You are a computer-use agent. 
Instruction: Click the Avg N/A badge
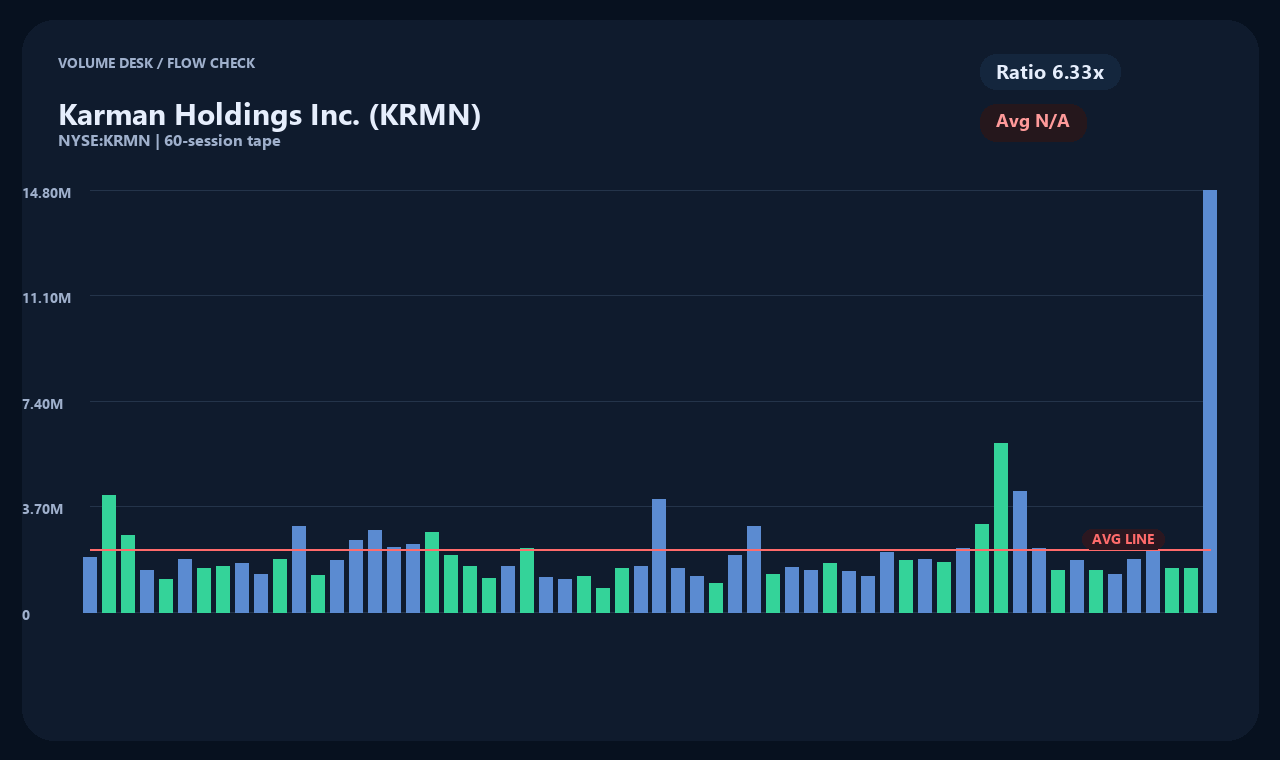1033,122
